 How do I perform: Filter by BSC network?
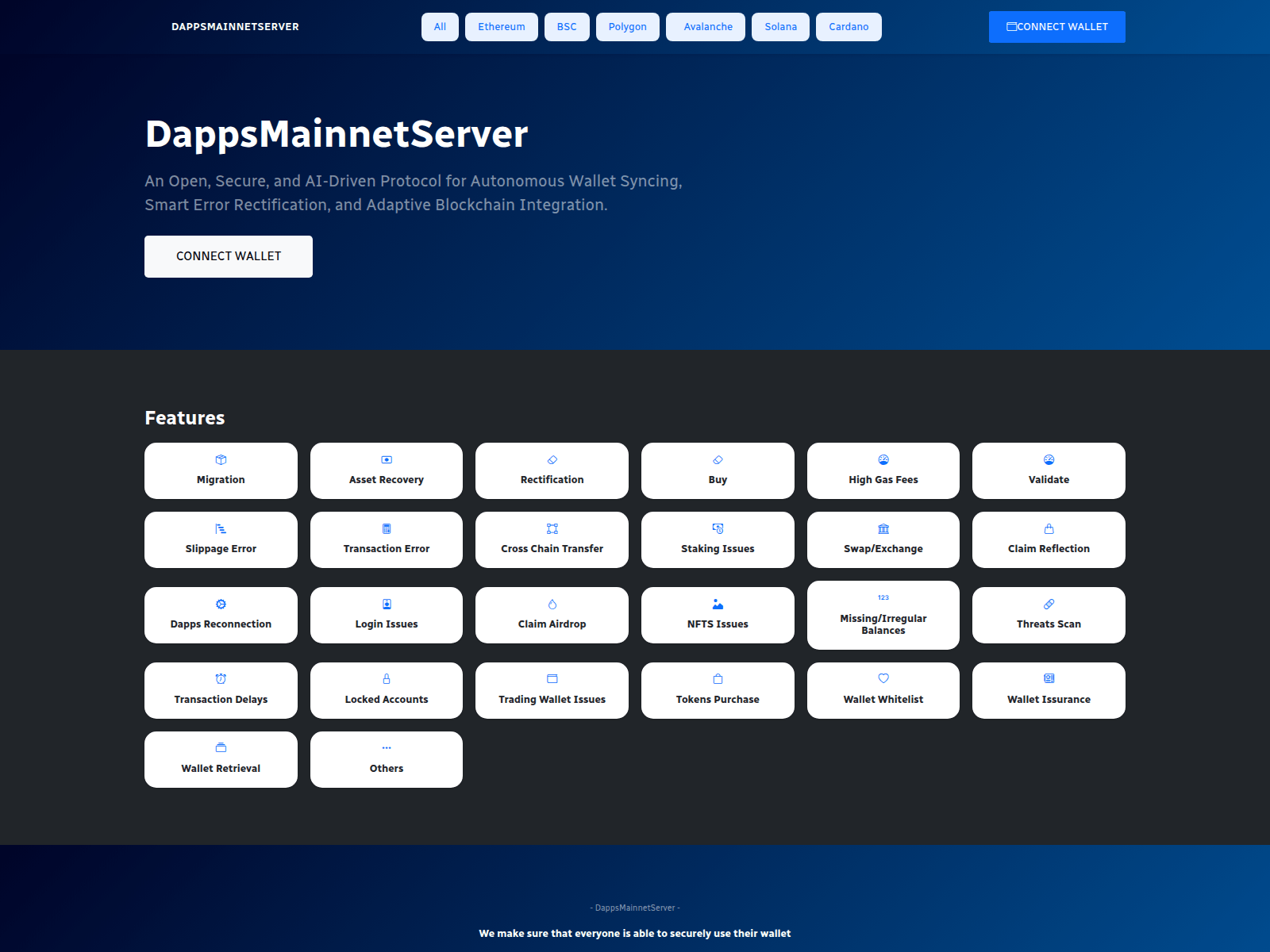pyautogui.click(x=567, y=27)
